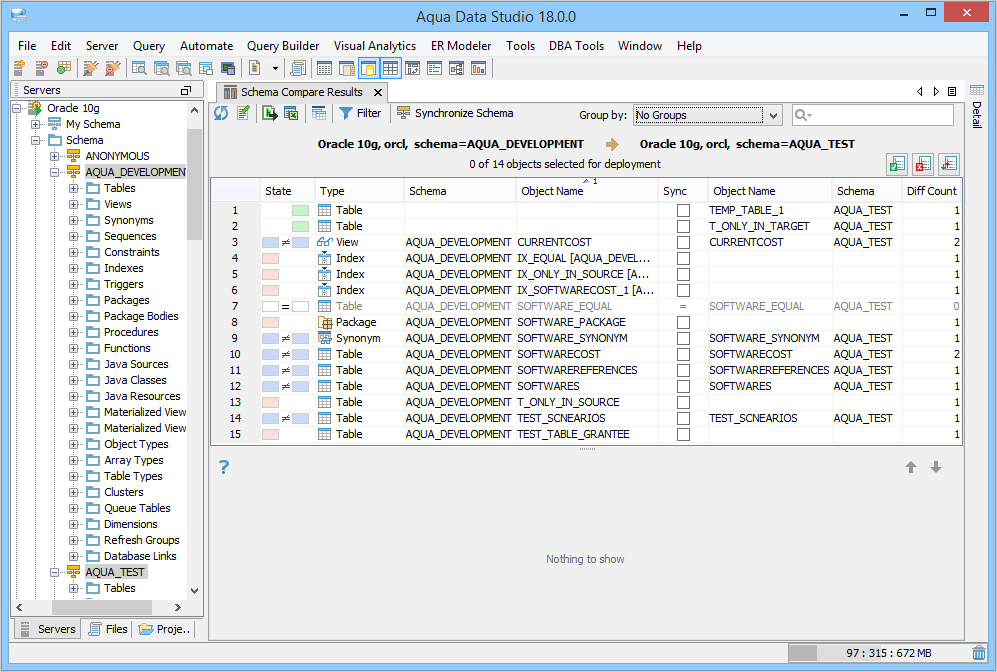Click the Synchronize Schema button
This screenshot has height=672, width=997.
tap(455, 113)
